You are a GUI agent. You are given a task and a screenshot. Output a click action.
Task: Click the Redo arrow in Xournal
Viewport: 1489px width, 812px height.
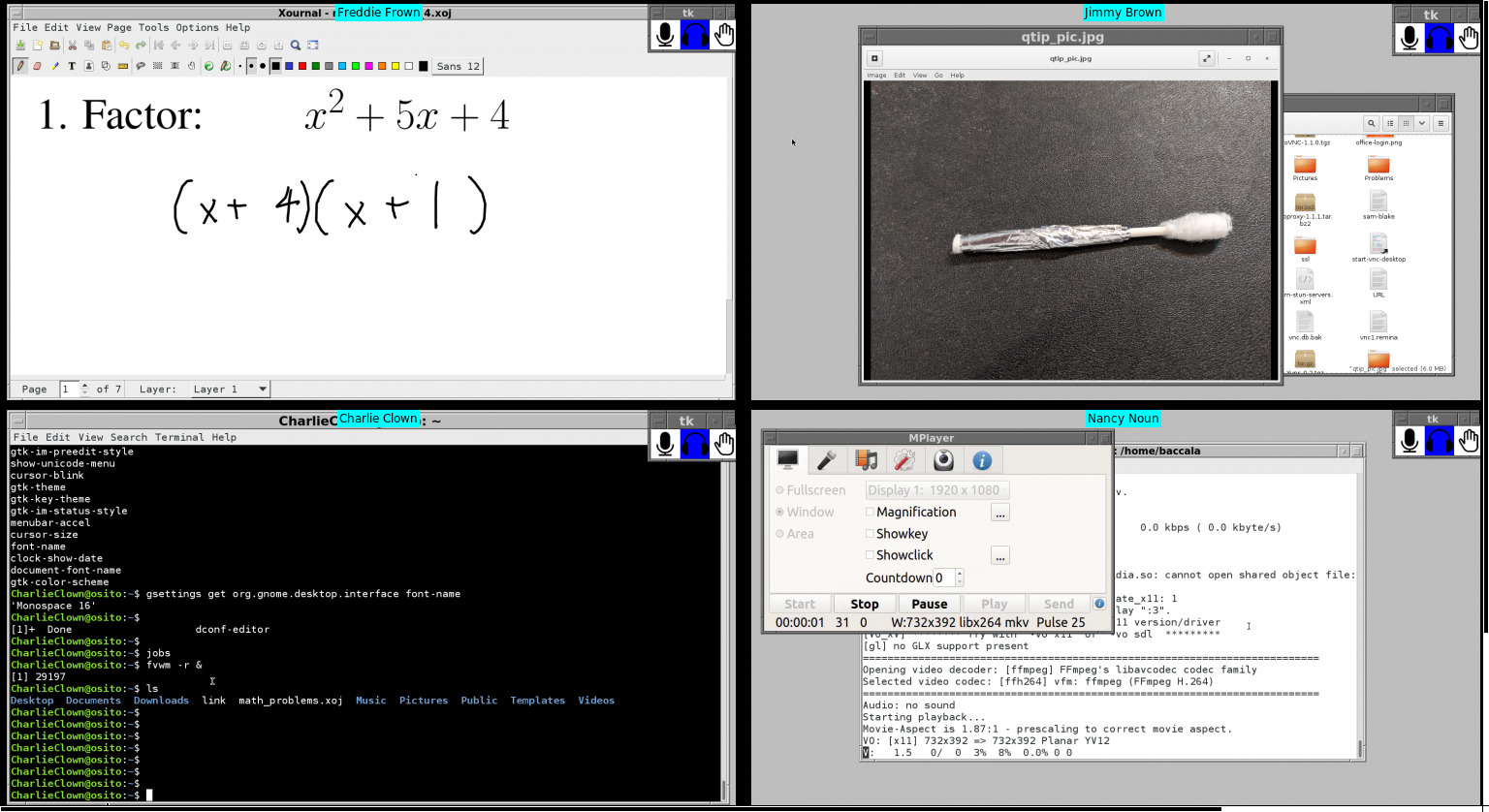pos(141,45)
